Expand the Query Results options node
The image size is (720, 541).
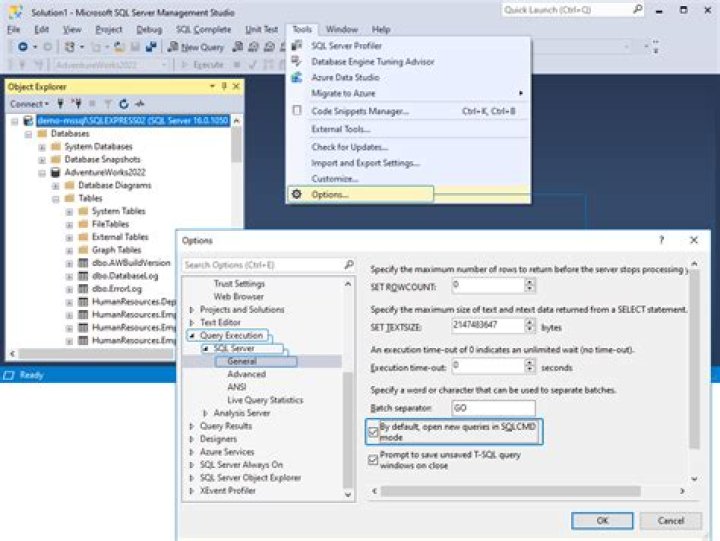click(192, 426)
